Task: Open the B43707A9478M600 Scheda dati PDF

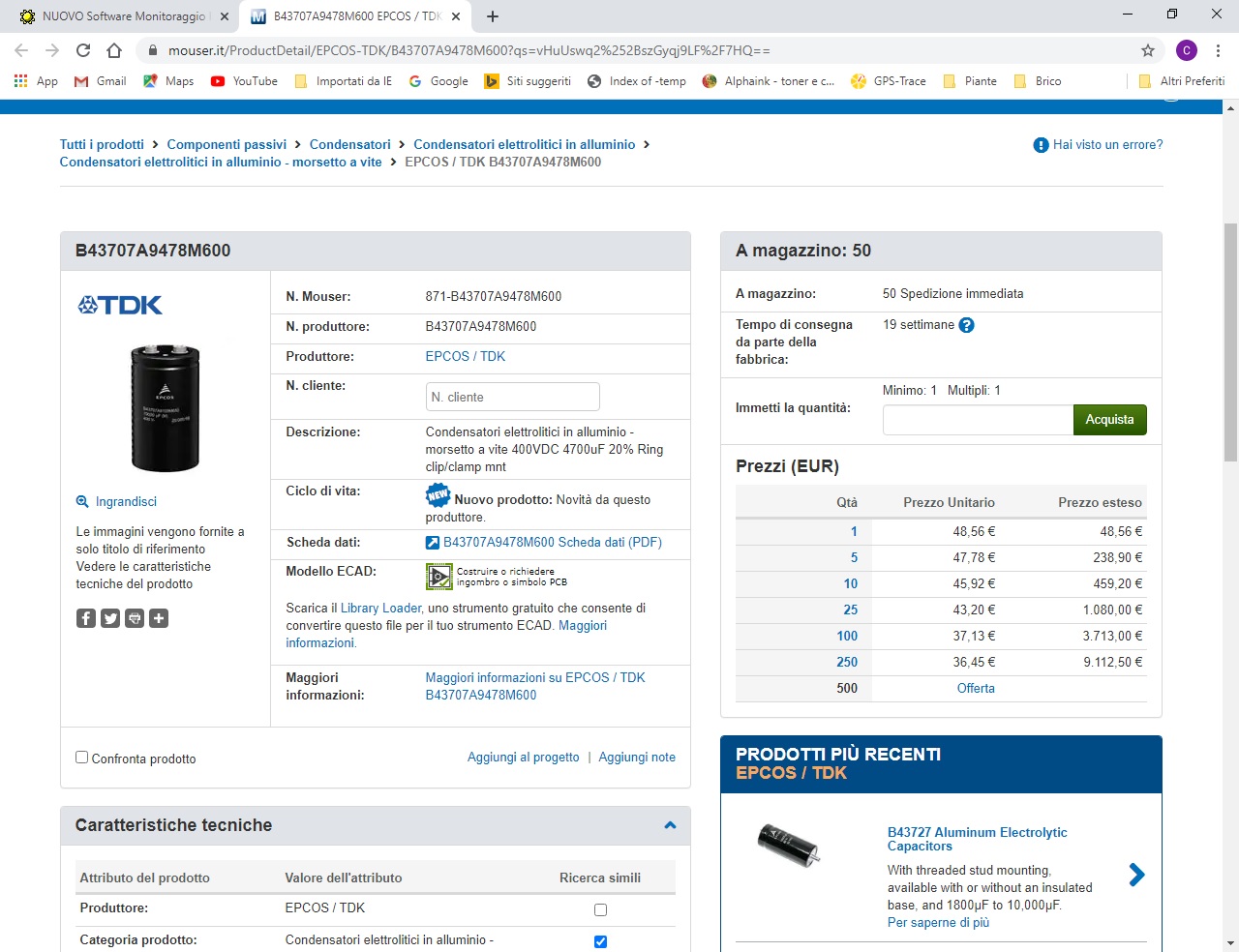Action: click(553, 543)
